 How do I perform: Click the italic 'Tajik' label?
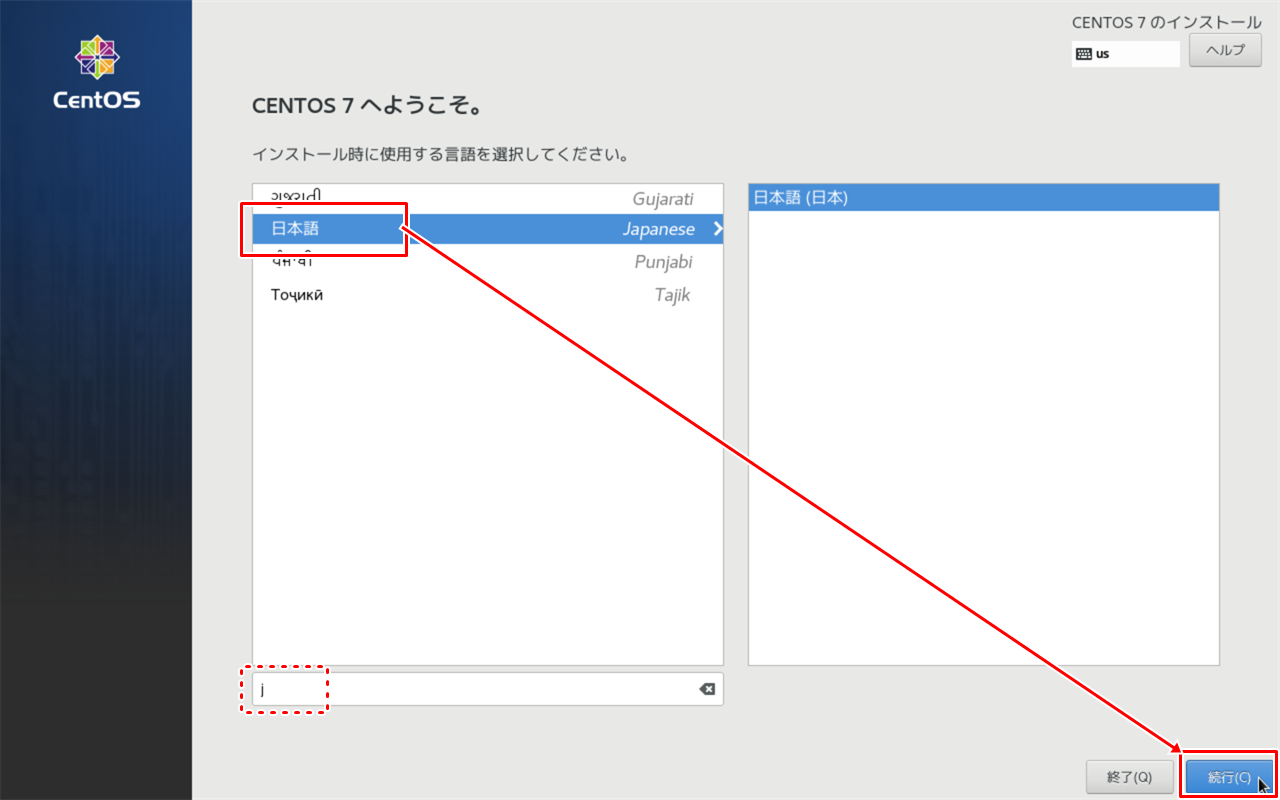pyautogui.click(x=671, y=294)
